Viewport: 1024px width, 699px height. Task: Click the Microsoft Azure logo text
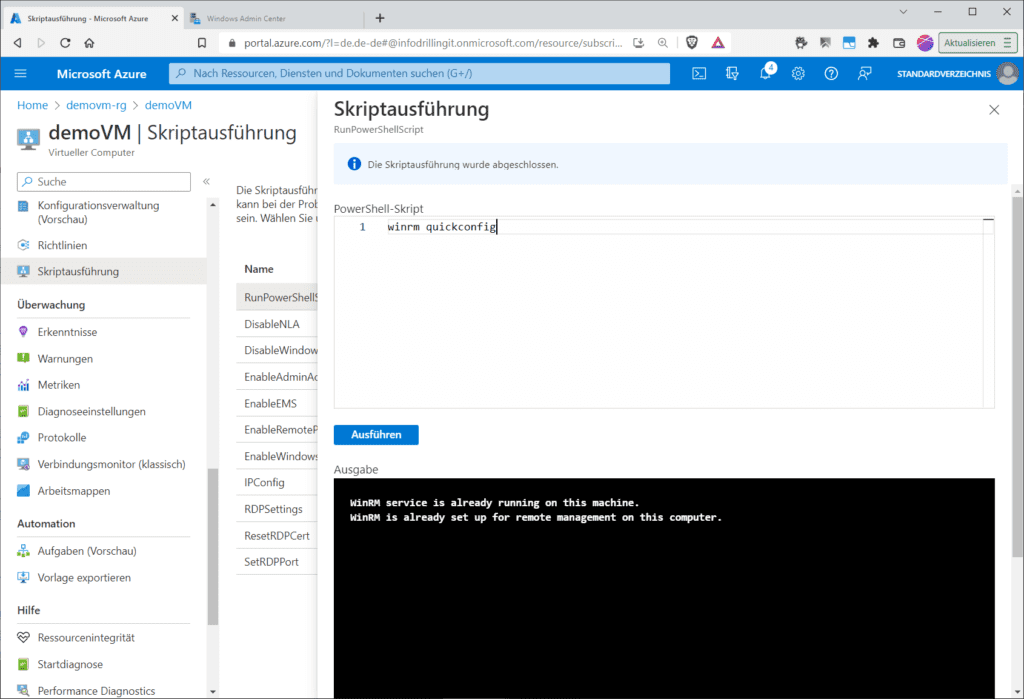point(101,74)
